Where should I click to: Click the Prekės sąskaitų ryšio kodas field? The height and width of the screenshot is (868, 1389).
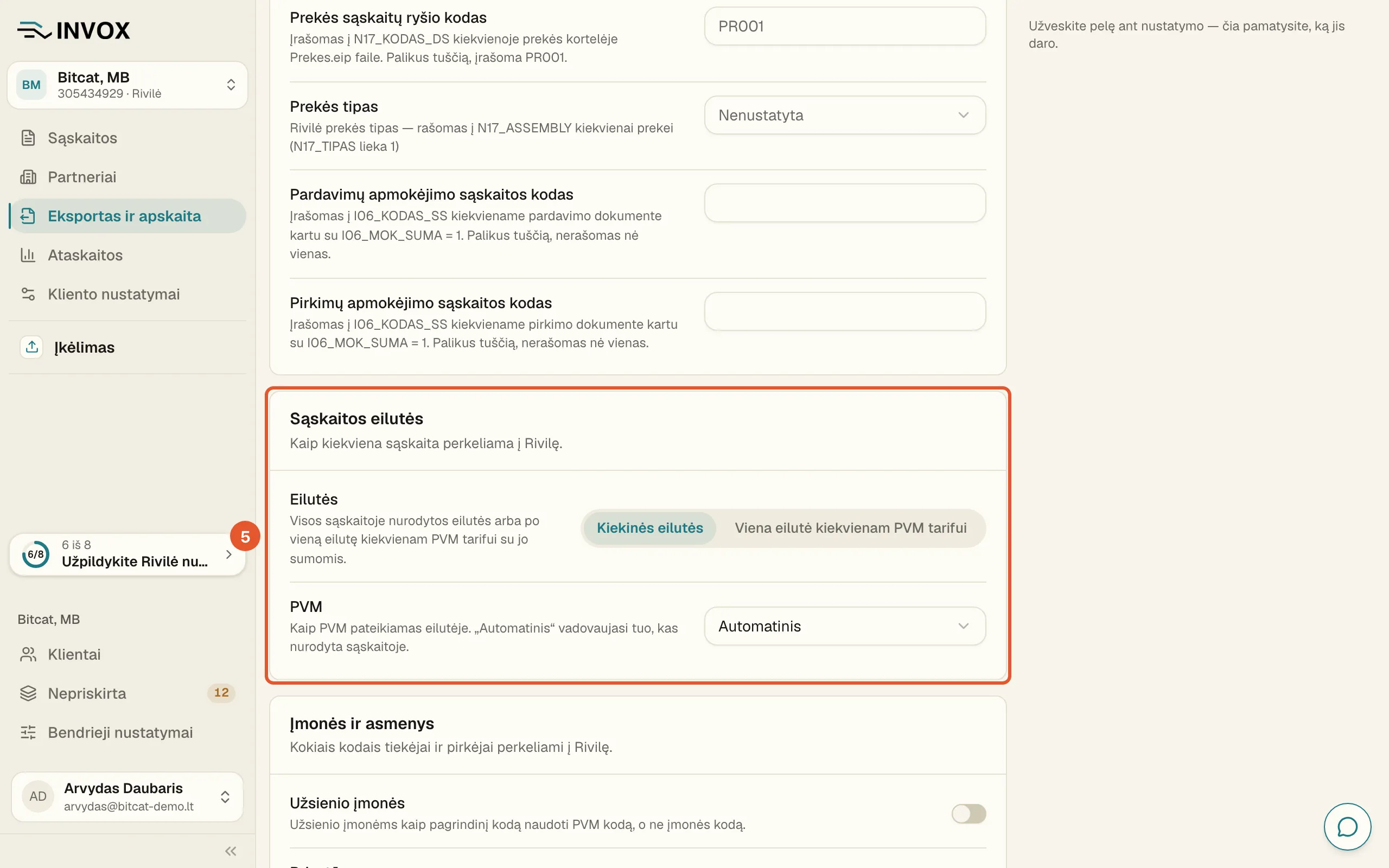(845, 27)
